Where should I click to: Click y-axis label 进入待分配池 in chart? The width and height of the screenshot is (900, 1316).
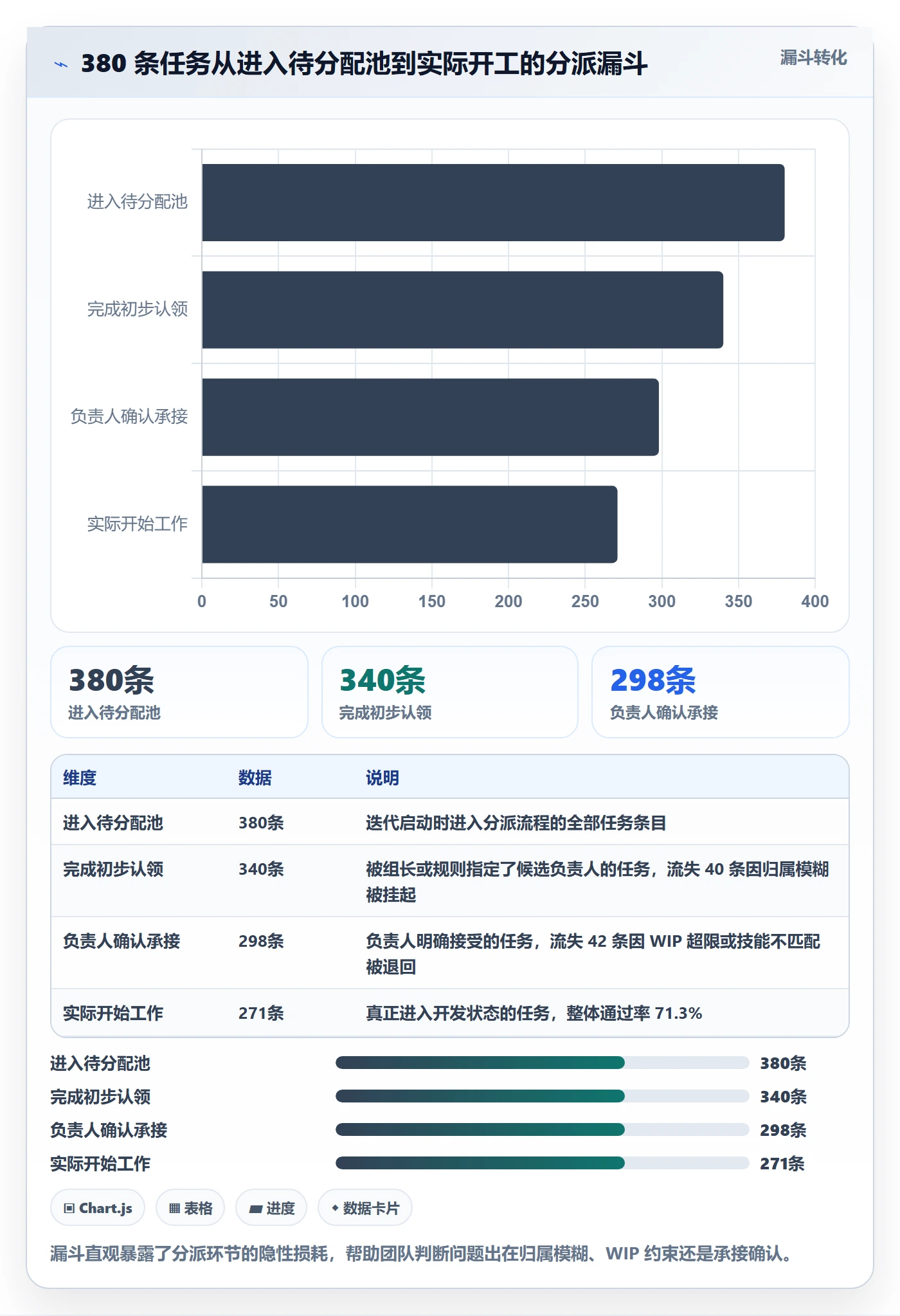(138, 202)
